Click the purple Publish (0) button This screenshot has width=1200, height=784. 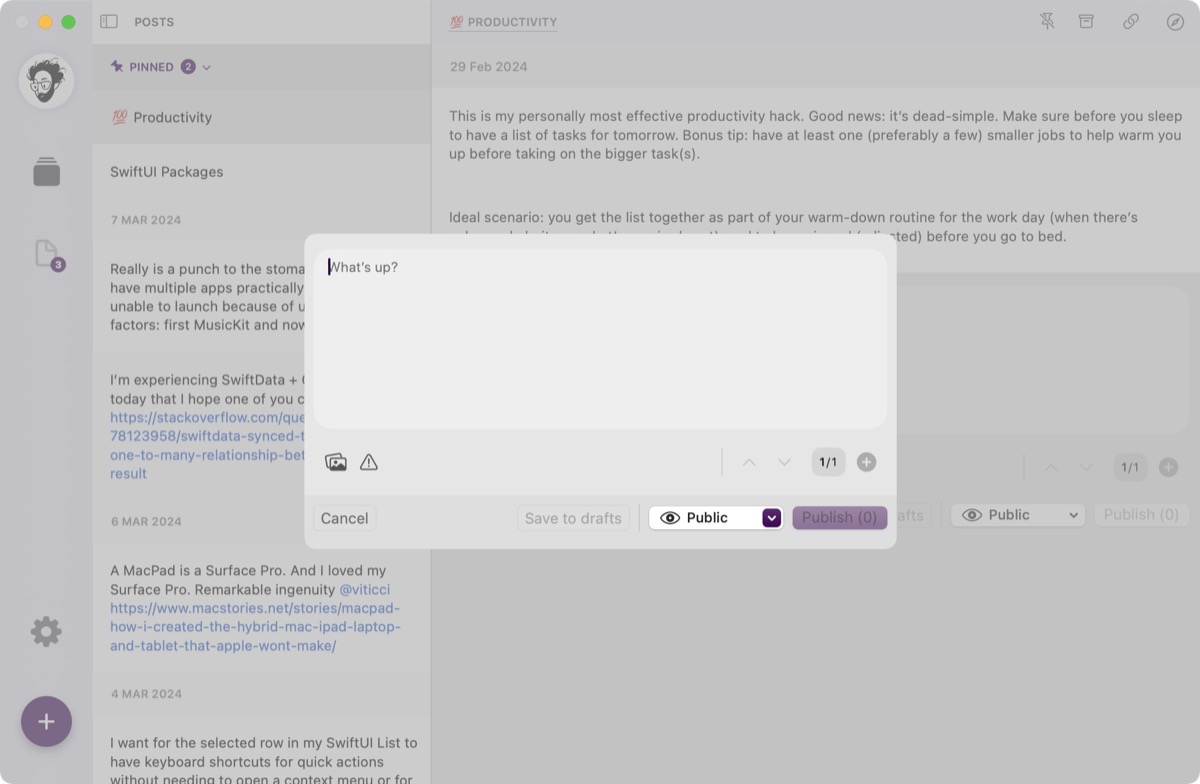pos(839,518)
